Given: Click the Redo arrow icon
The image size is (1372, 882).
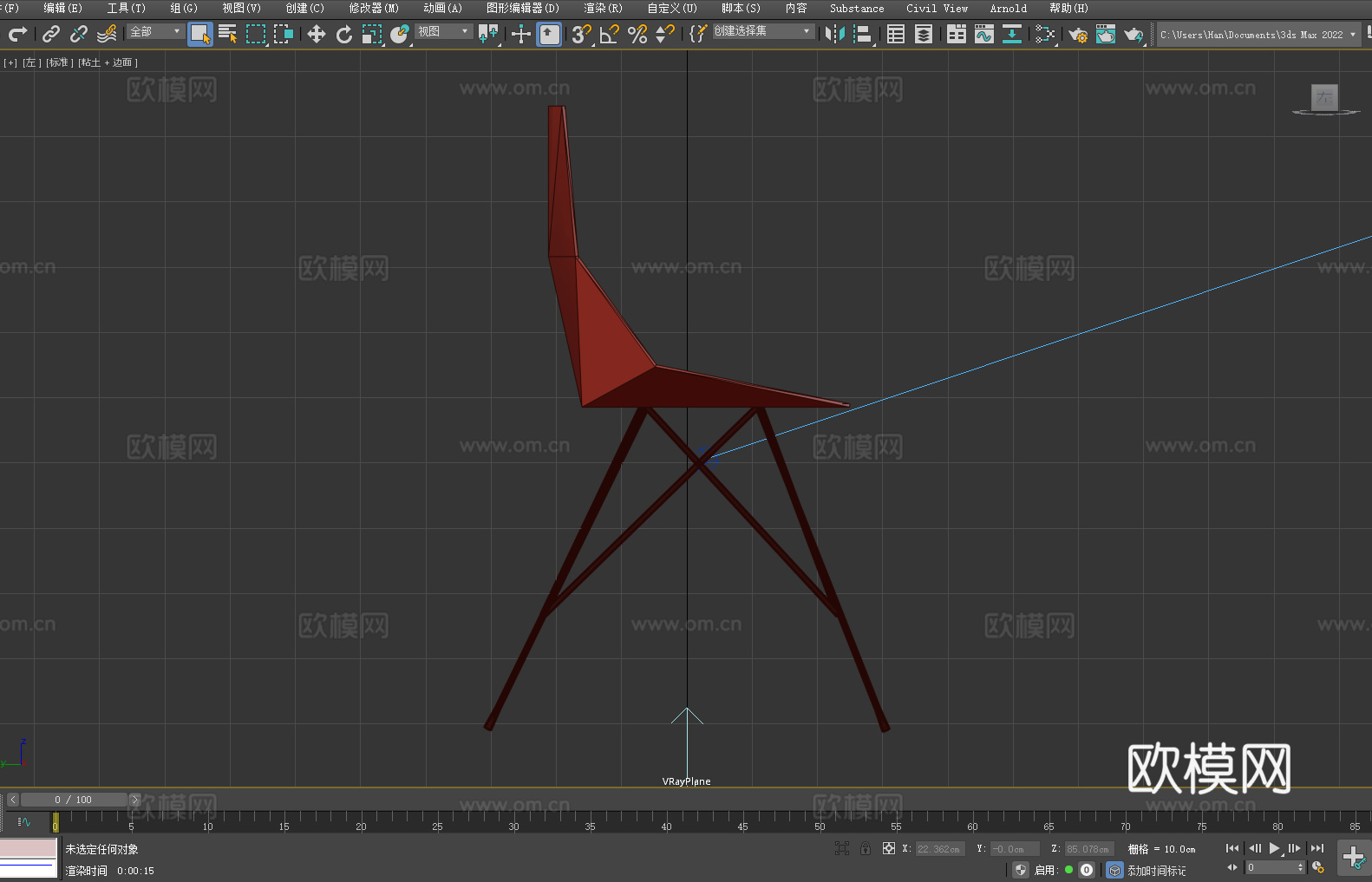Looking at the screenshot, I should [17, 34].
